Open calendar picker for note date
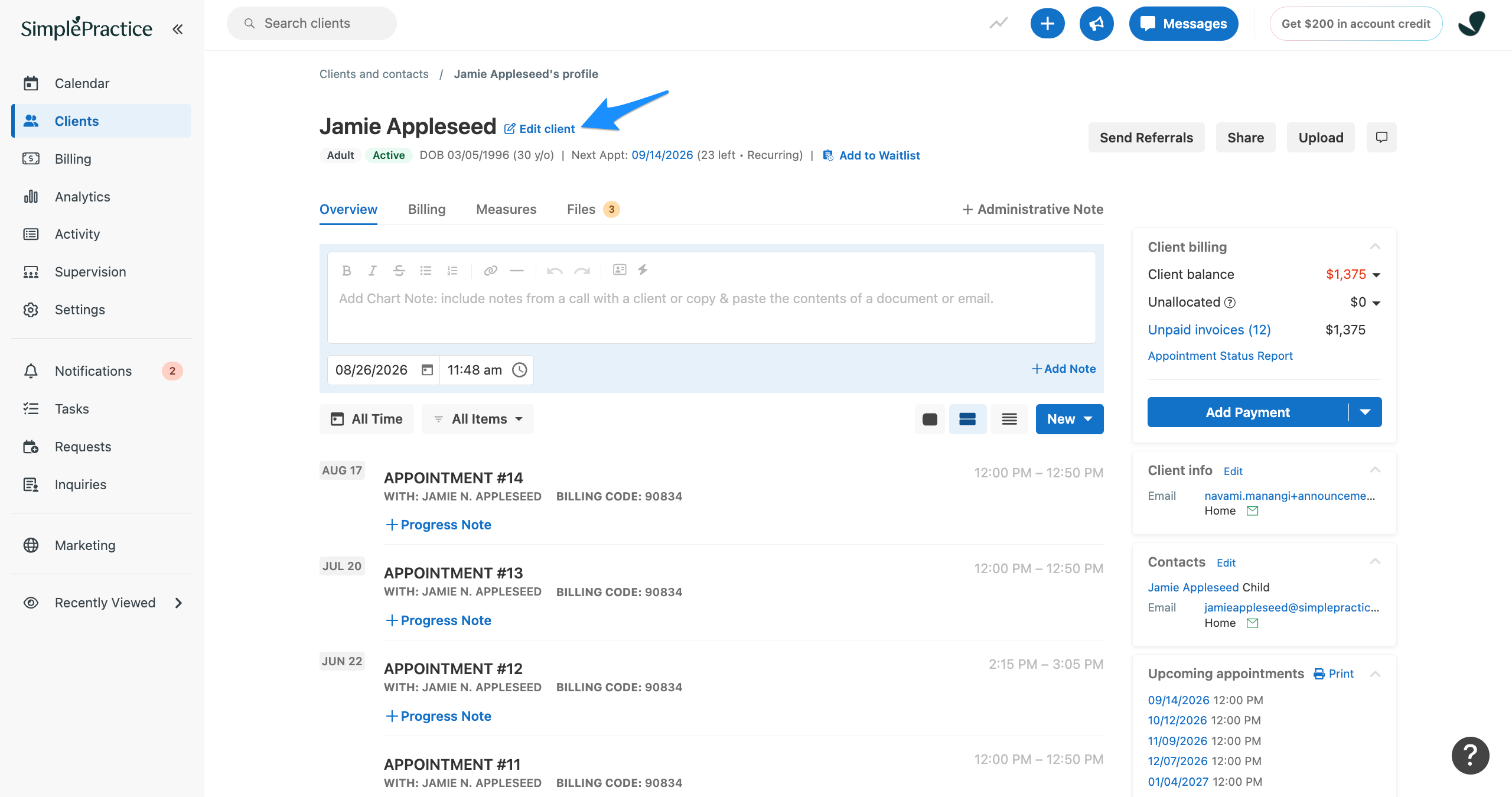The image size is (1512, 797). (427, 370)
